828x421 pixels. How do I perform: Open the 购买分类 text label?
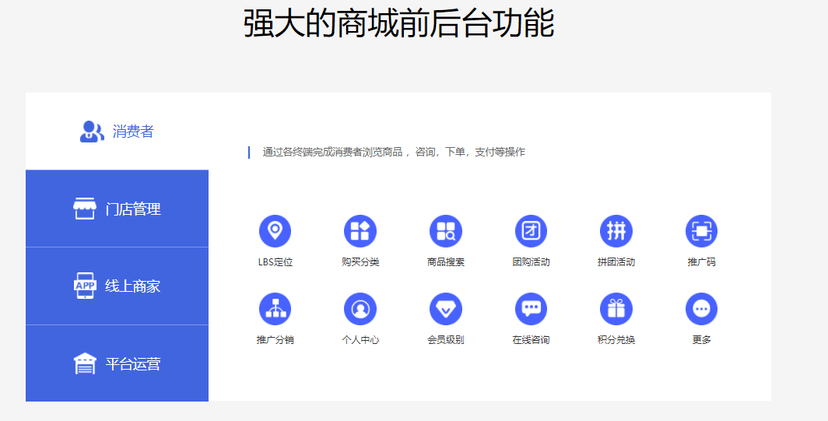tap(360, 262)
